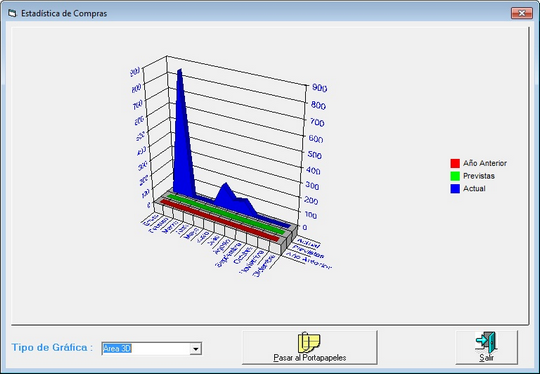Click the Año Anterior legend label

(x=485, y=163)
